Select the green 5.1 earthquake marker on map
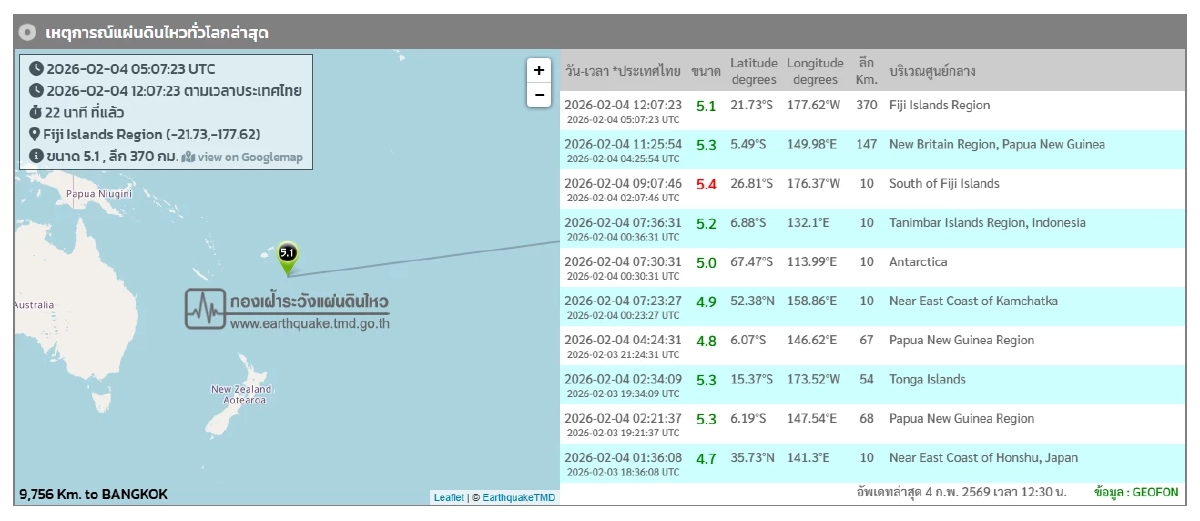The height and width of the screenshot is (521, 1200). point(288,257)
